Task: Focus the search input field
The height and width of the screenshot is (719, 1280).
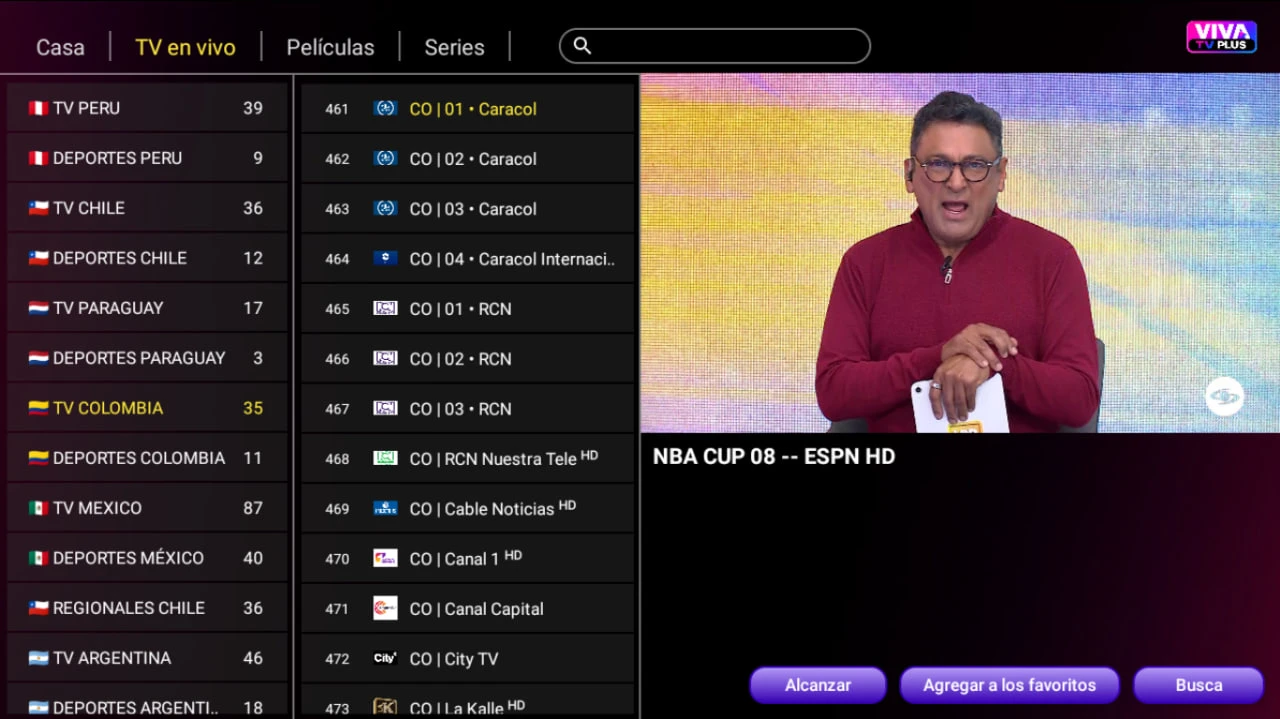Action: 715,46
